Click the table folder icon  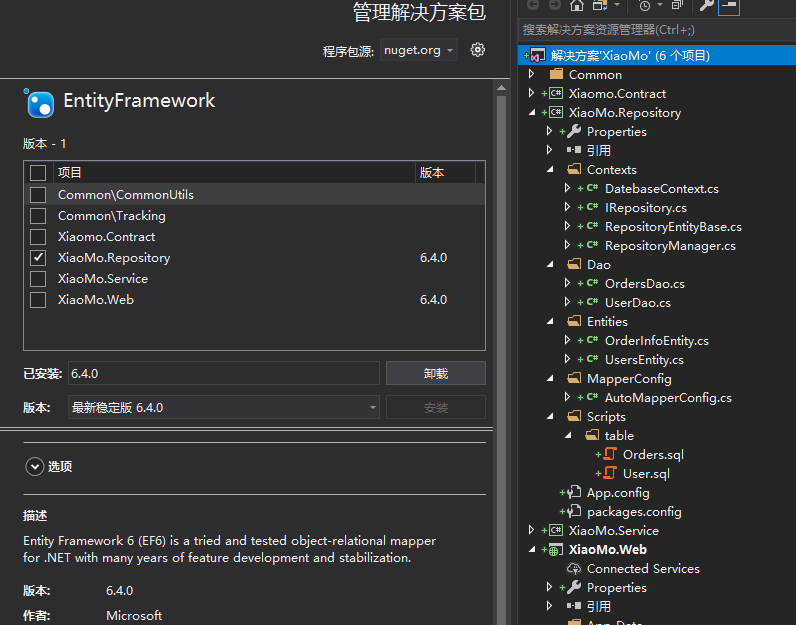pyautogui.click(x=592, y=435)
